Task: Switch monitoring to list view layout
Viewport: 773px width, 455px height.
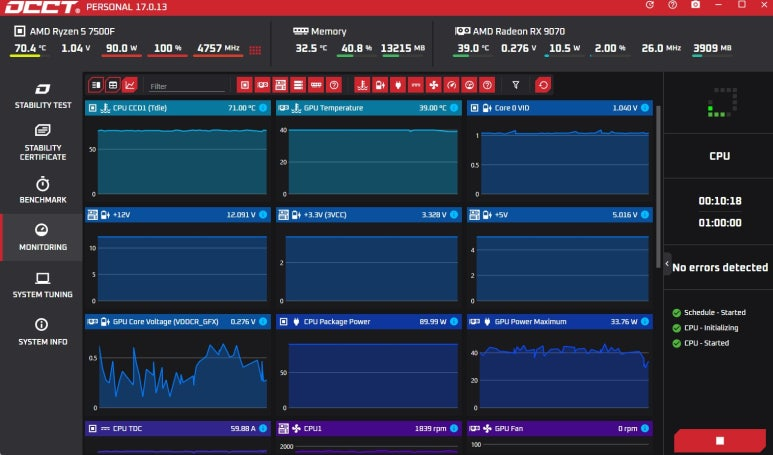Action: [x=96, y=85]
